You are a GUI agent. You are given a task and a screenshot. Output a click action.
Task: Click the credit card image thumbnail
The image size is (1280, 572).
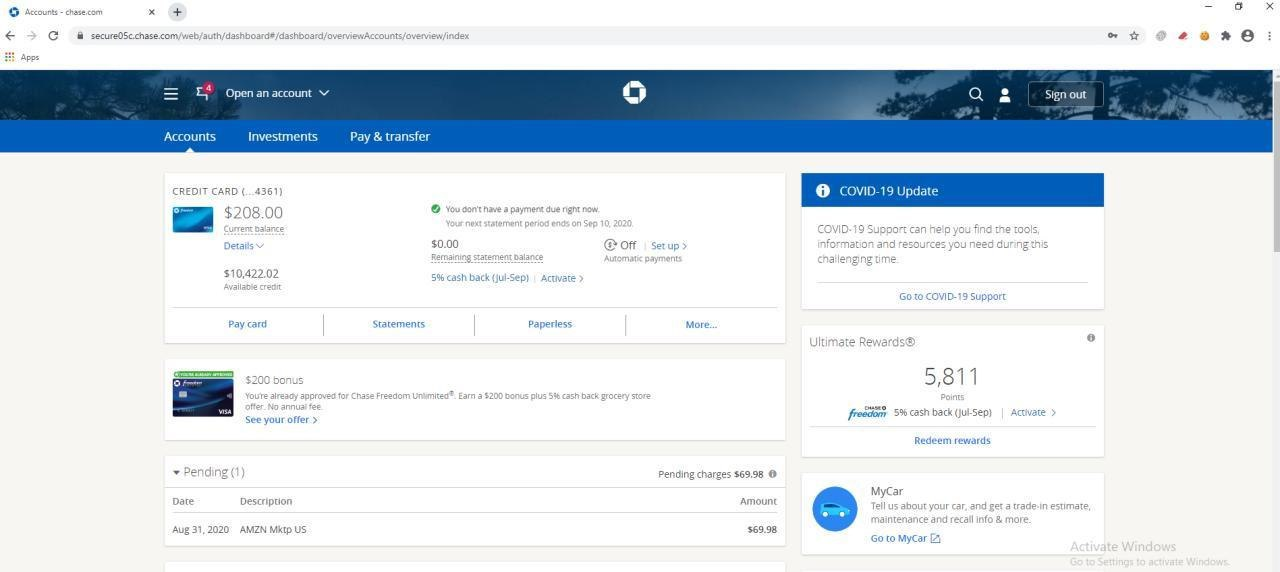[x=193, y=219]
